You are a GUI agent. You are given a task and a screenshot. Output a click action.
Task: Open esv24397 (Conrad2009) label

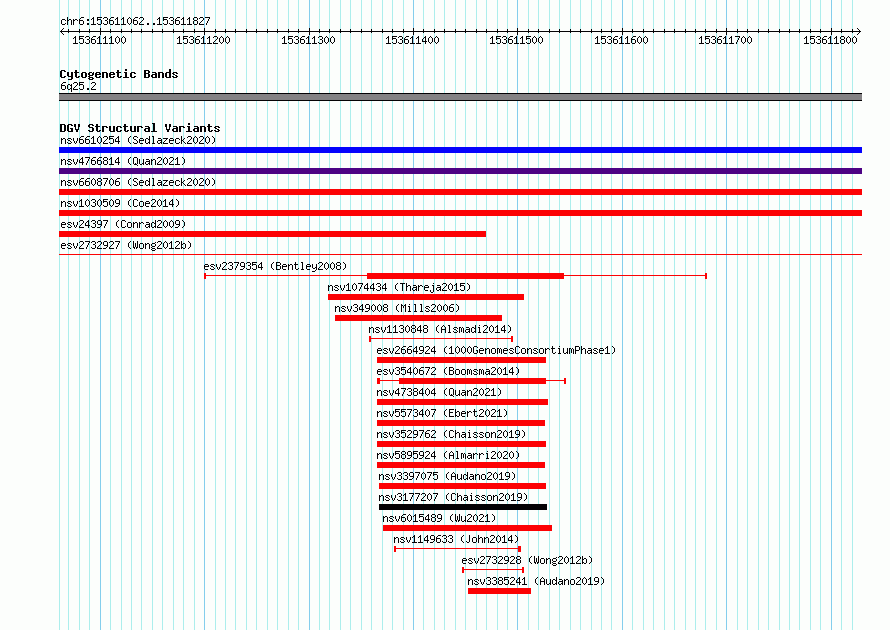click(123, 224)
